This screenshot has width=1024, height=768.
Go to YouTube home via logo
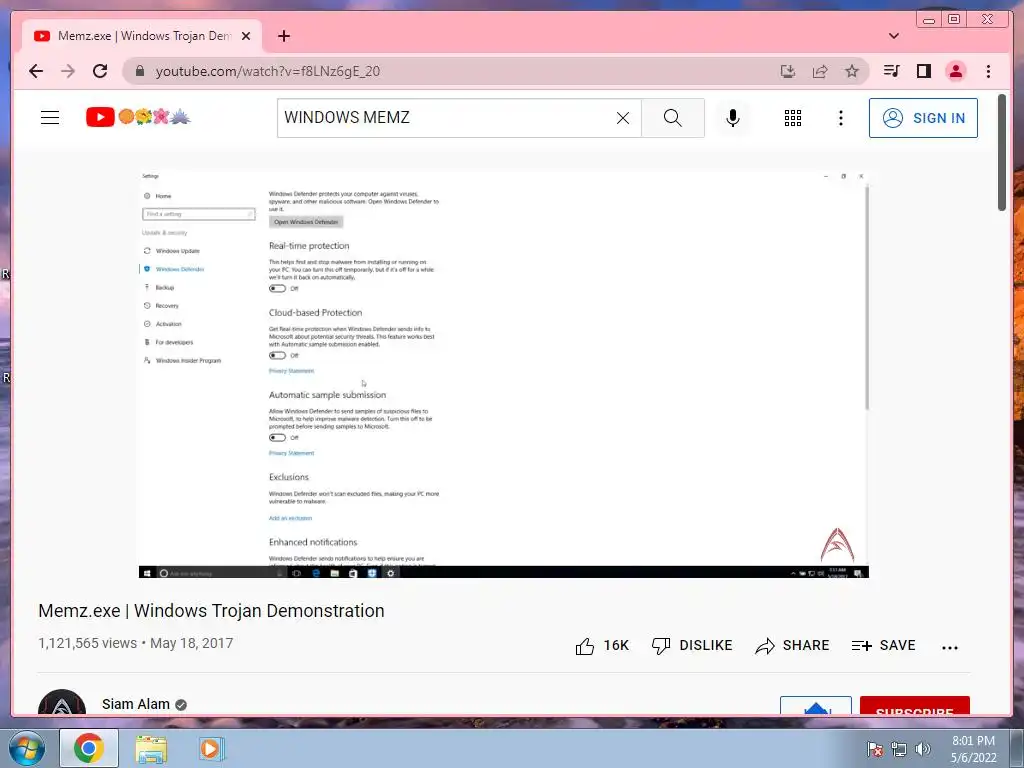[138, 118]
